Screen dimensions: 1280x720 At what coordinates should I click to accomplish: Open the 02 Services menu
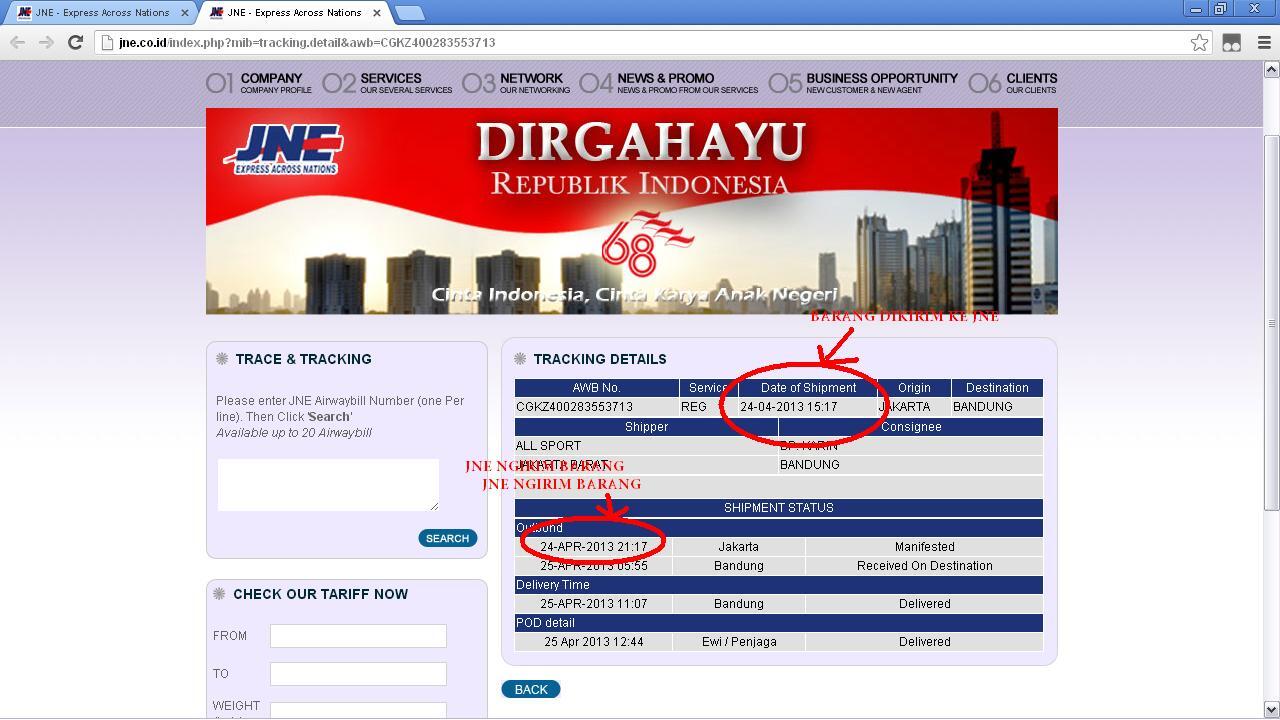tap(388, 83)
